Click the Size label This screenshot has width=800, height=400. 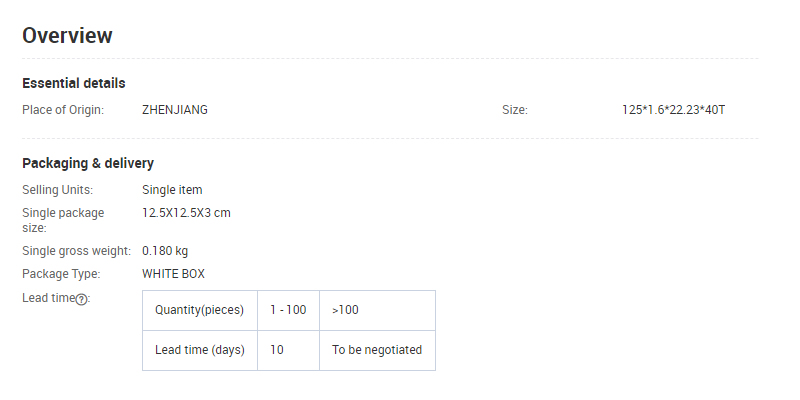(514, 109)
